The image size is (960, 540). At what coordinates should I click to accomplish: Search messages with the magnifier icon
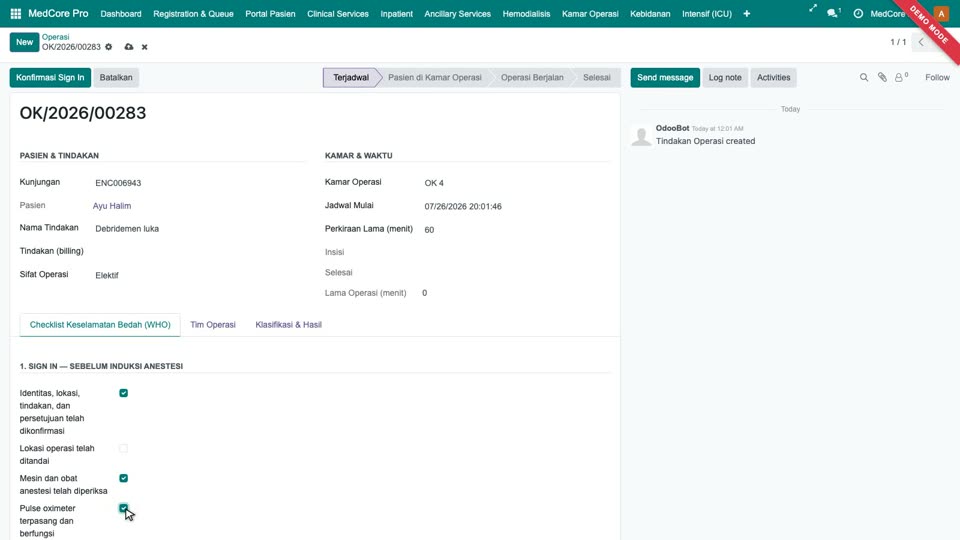pyautogui.click(x=864, y=77)
